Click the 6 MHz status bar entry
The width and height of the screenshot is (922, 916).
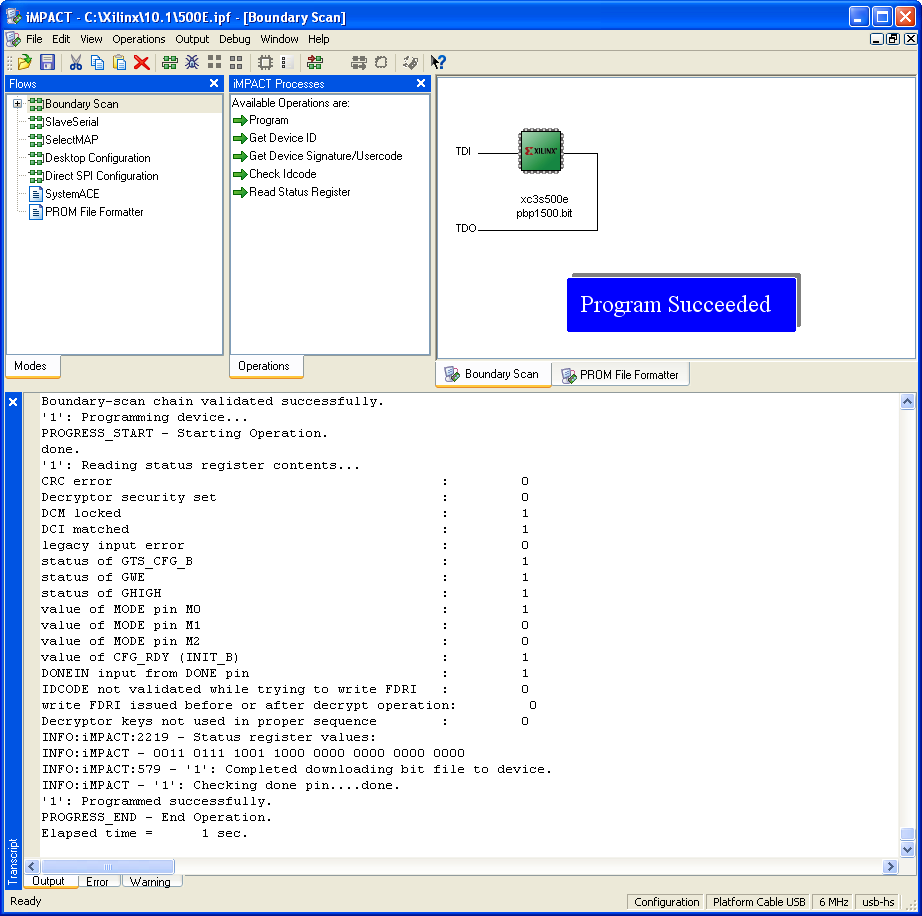[834, 902]
